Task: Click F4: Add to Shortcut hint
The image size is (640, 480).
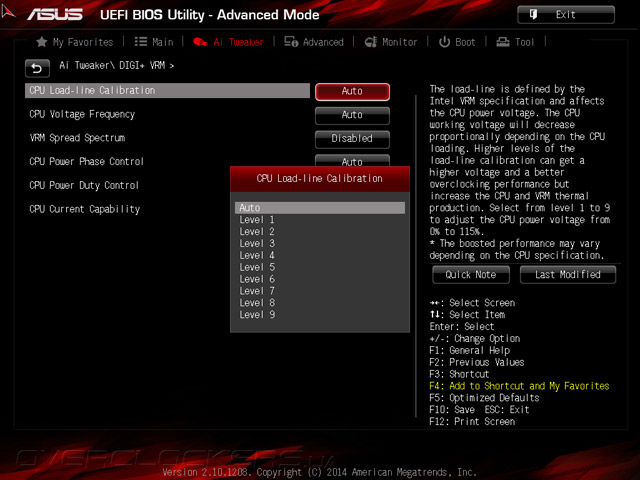Action: tap(519, 386)
